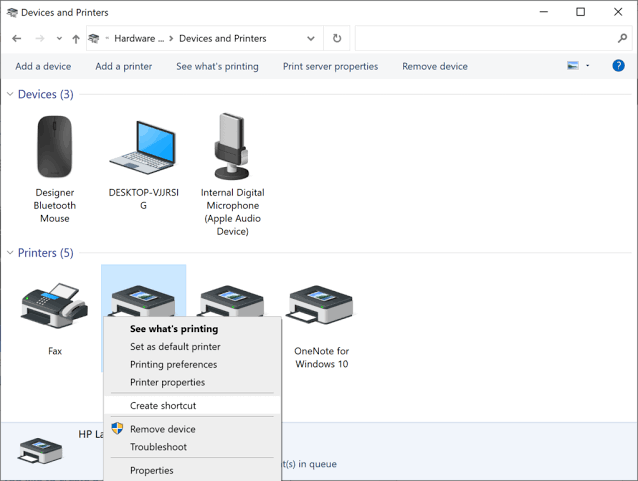Screen dimensions: 638x481
Task: Choose See what's printing in the context menu
Action: coord(192,328)
